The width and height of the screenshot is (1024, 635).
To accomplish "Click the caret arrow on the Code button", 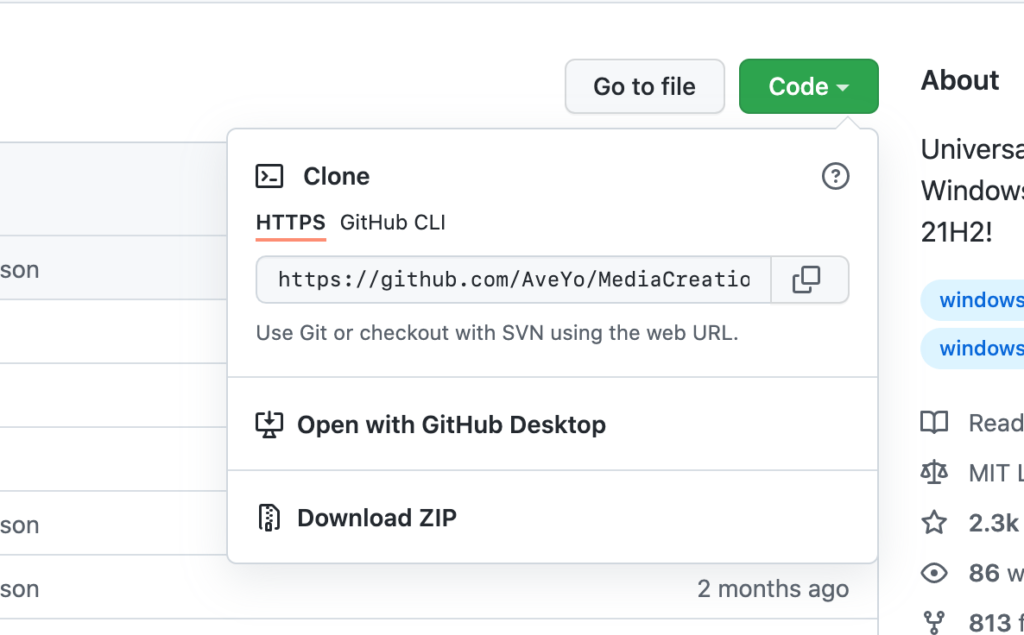I will point(842,88).
